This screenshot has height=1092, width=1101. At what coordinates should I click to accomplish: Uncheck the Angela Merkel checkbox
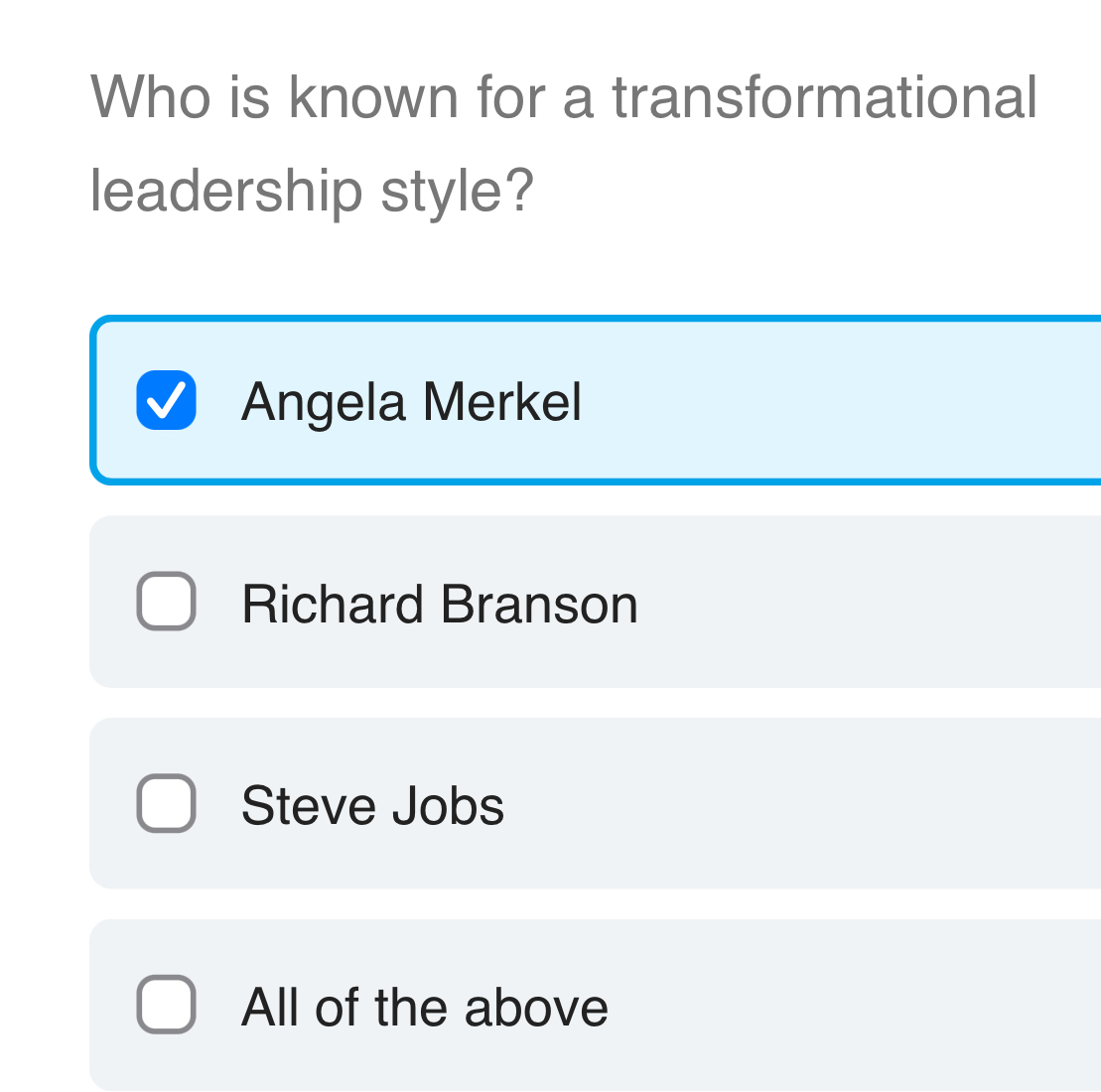[x=166, y=400]
